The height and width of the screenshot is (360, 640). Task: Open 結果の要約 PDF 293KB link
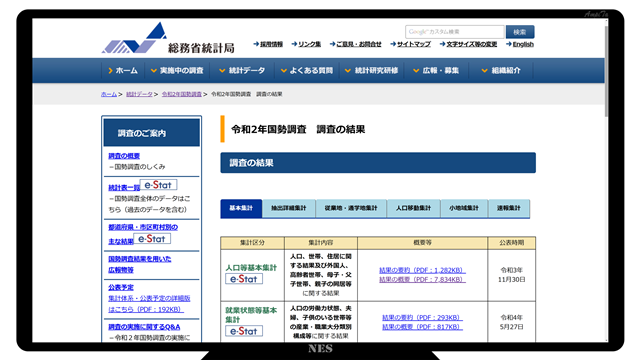coord(422,318)
